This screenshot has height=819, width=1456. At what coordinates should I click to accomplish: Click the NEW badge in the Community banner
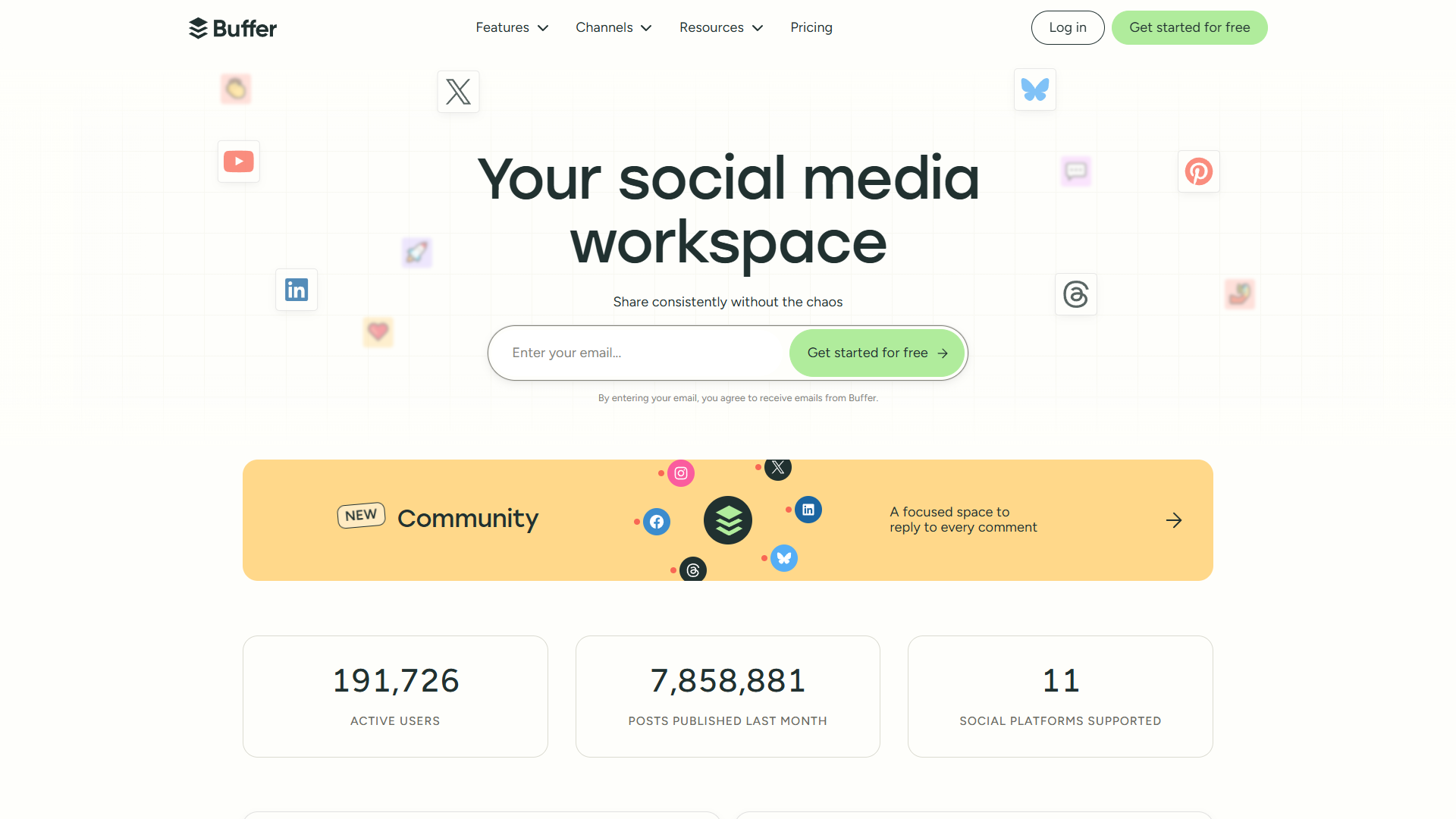click(x=362, y=515)
